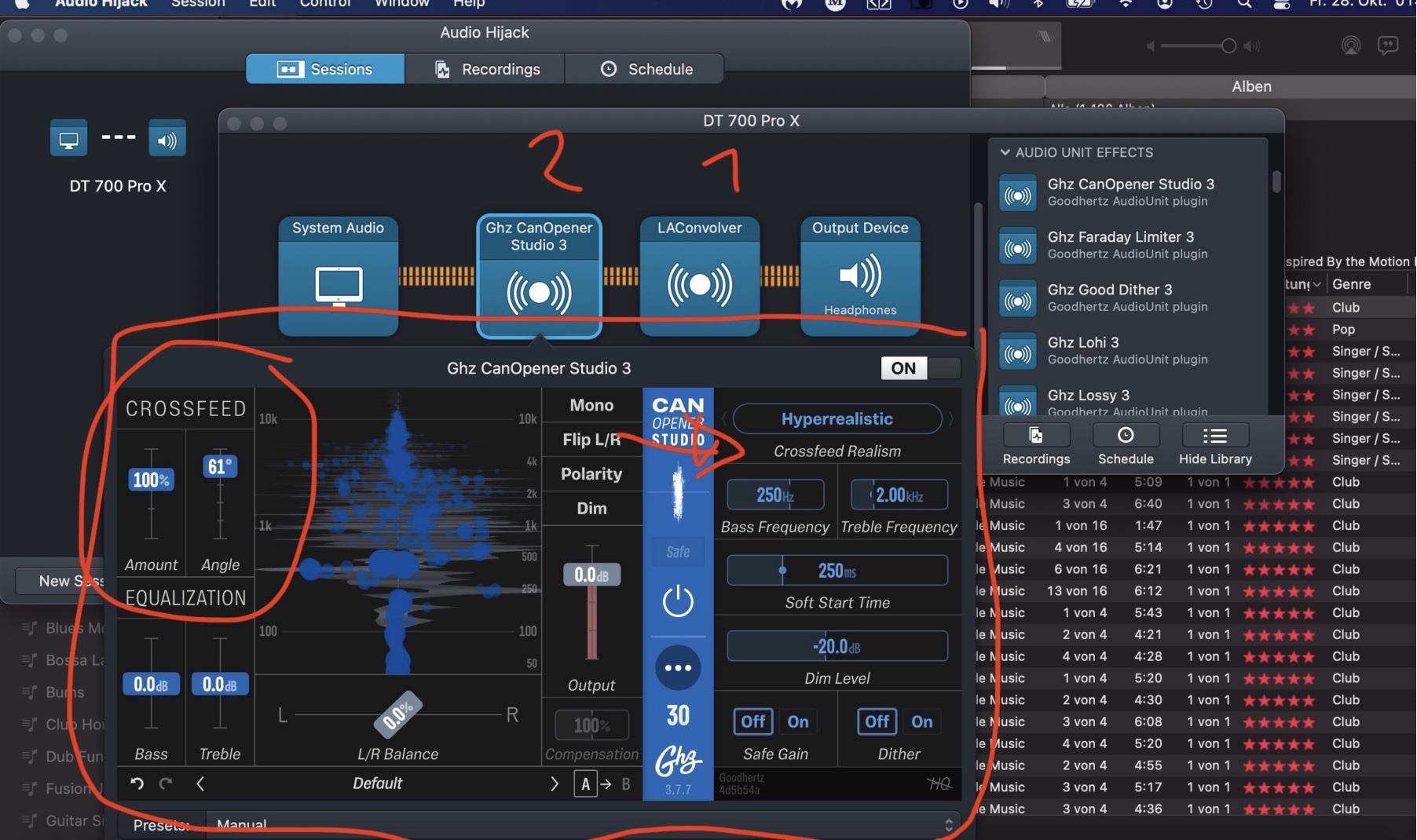Select previous Crossfeed Realism with left arrow
The image size is (1417, 840).
pos(724,418)
